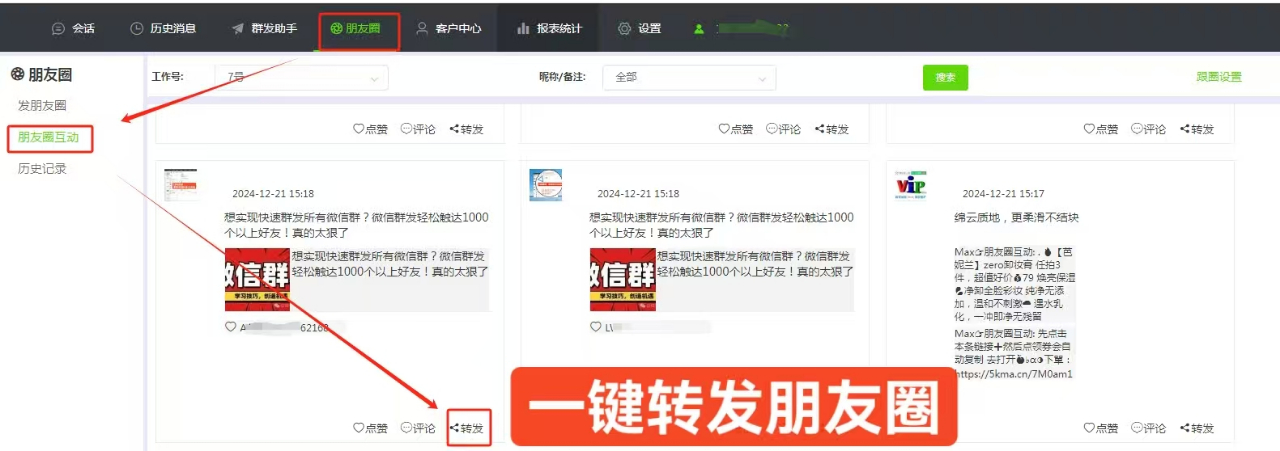Click 点赞 on the VIP avatar post

[x=1101, y=428]
